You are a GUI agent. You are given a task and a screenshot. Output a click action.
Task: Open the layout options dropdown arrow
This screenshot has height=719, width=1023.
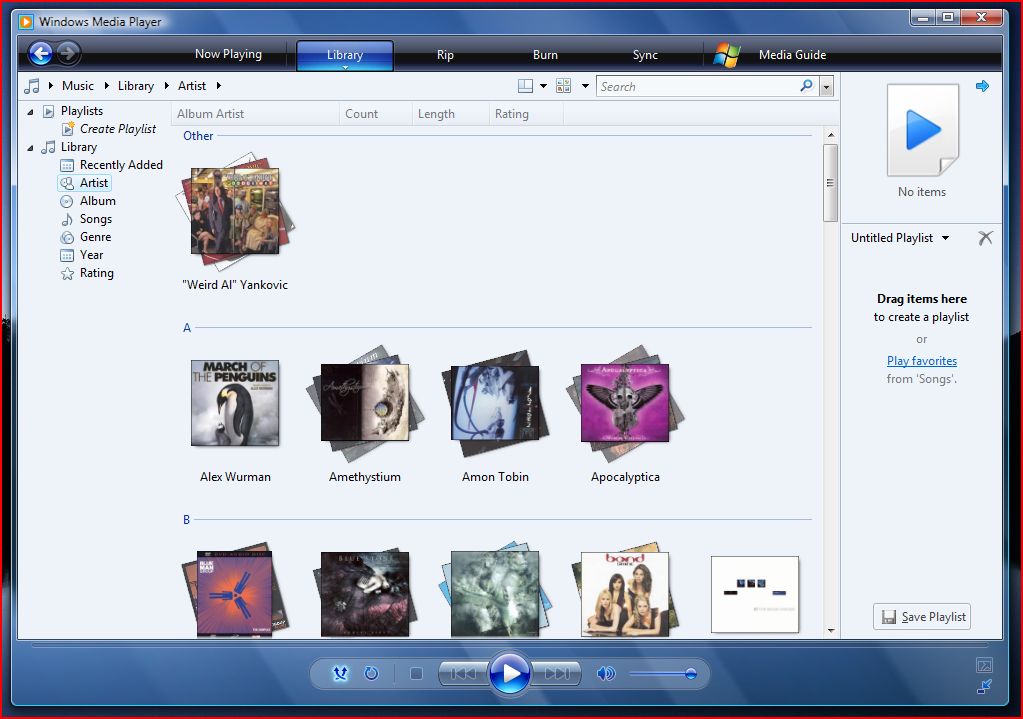point(543,86)
